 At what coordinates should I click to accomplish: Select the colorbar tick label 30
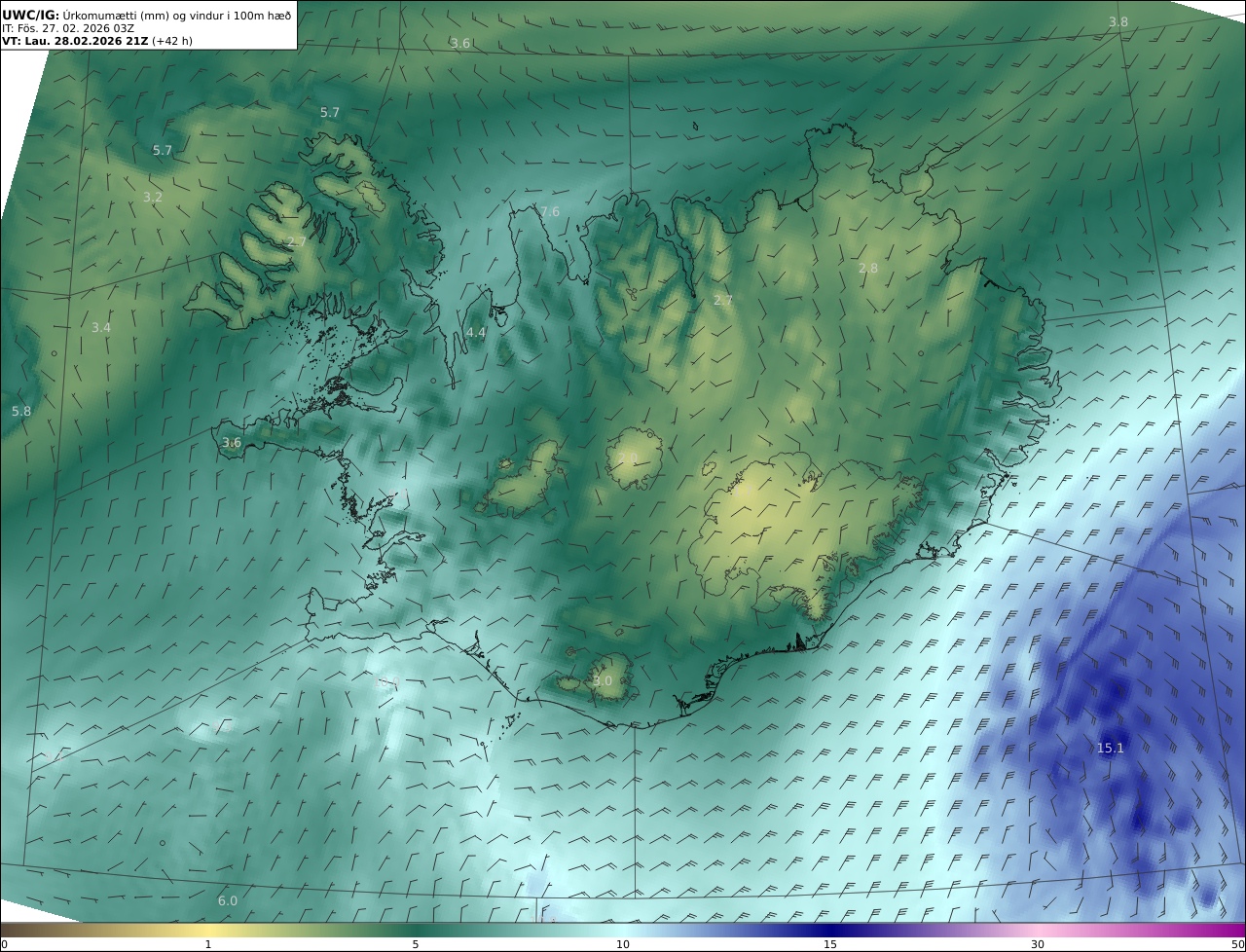[x=1038, y=944]
